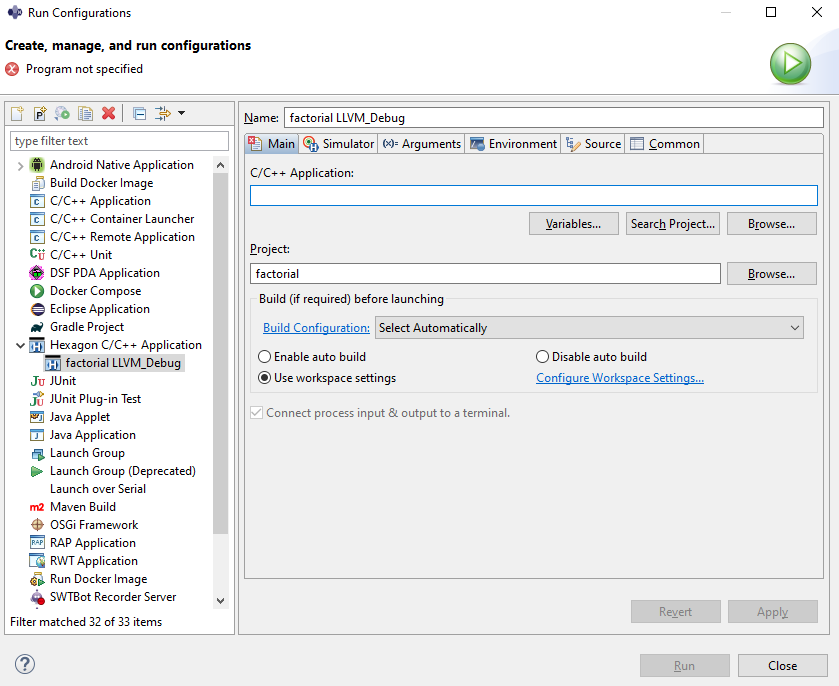Click the Close button
The height and width of the screenshot is (686, 839).
click(783, 665)
